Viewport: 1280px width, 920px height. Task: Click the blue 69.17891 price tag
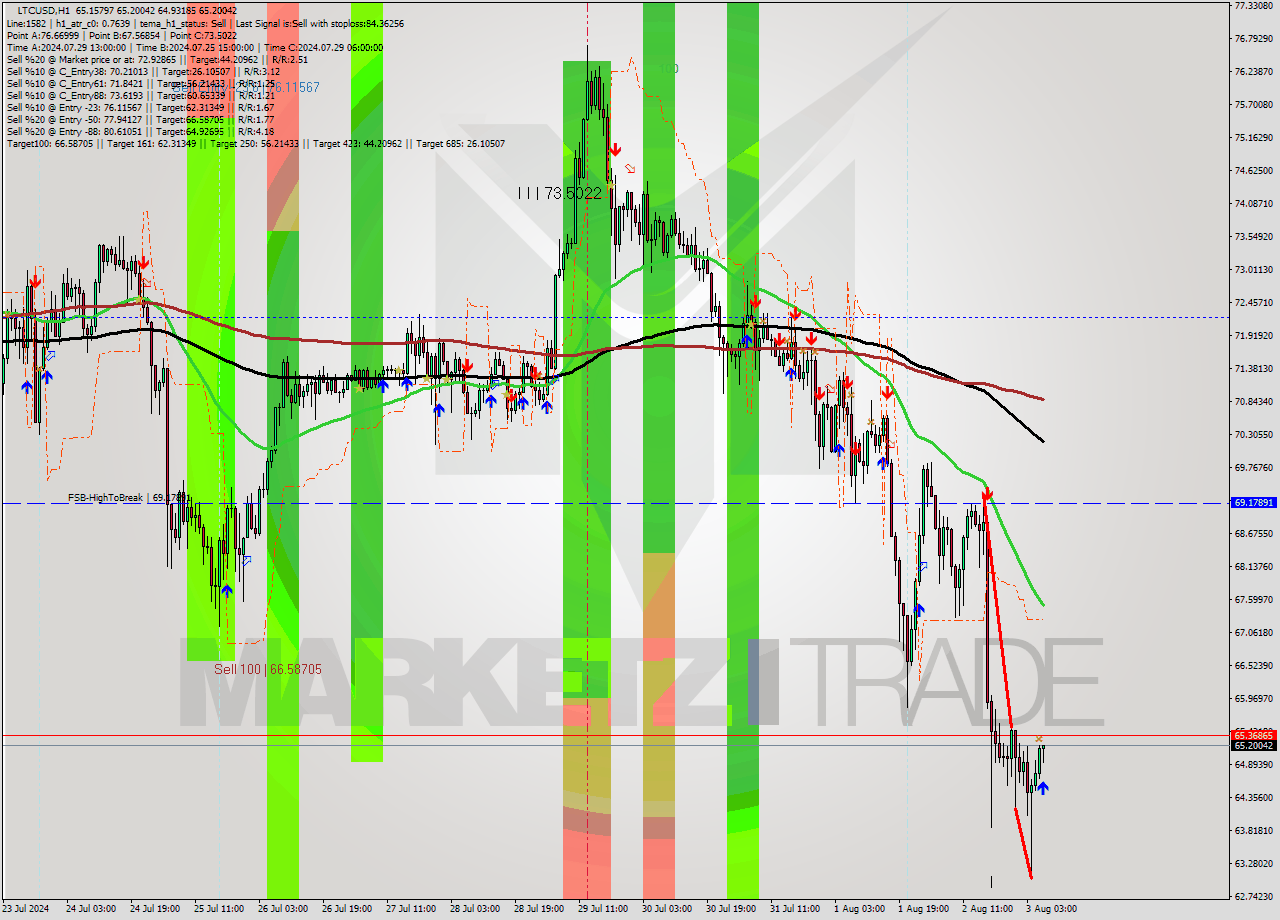pos(1253,503)
